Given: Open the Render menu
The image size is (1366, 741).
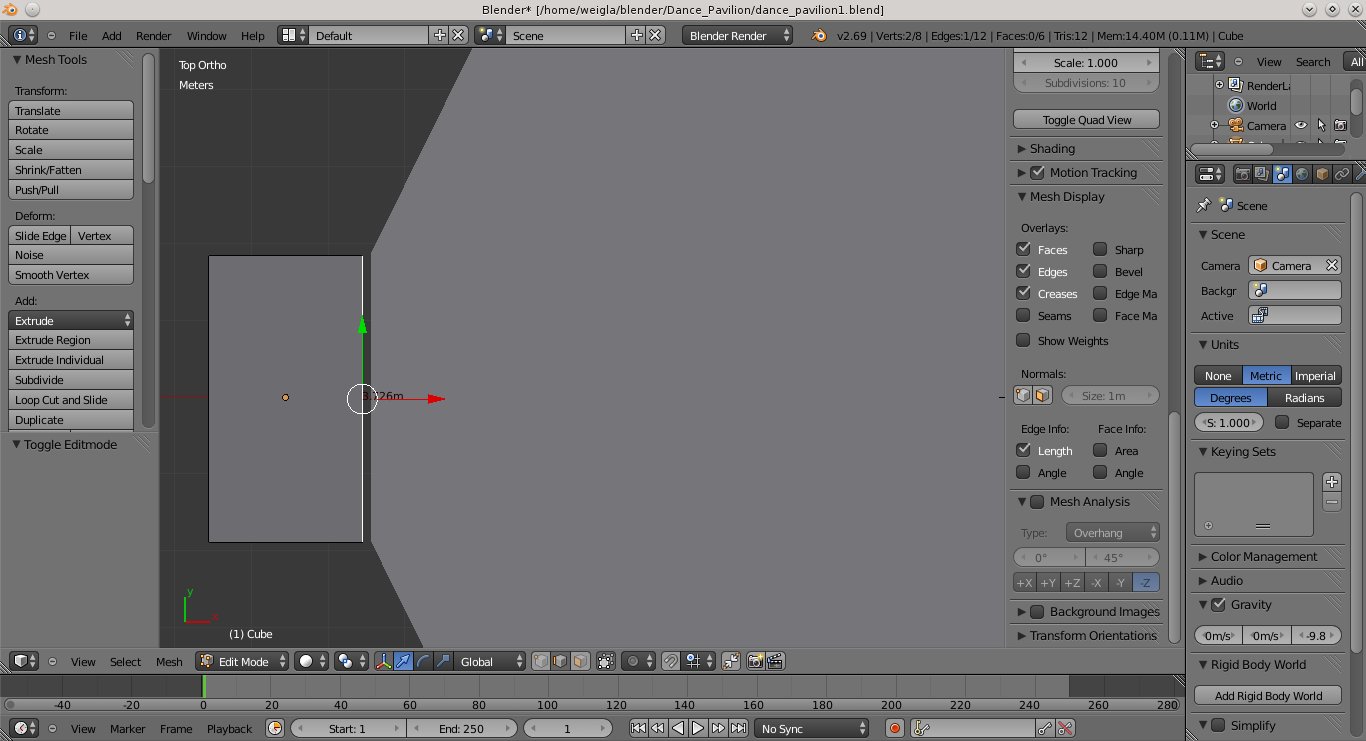Looking at the screenshot, I should 153,35.
